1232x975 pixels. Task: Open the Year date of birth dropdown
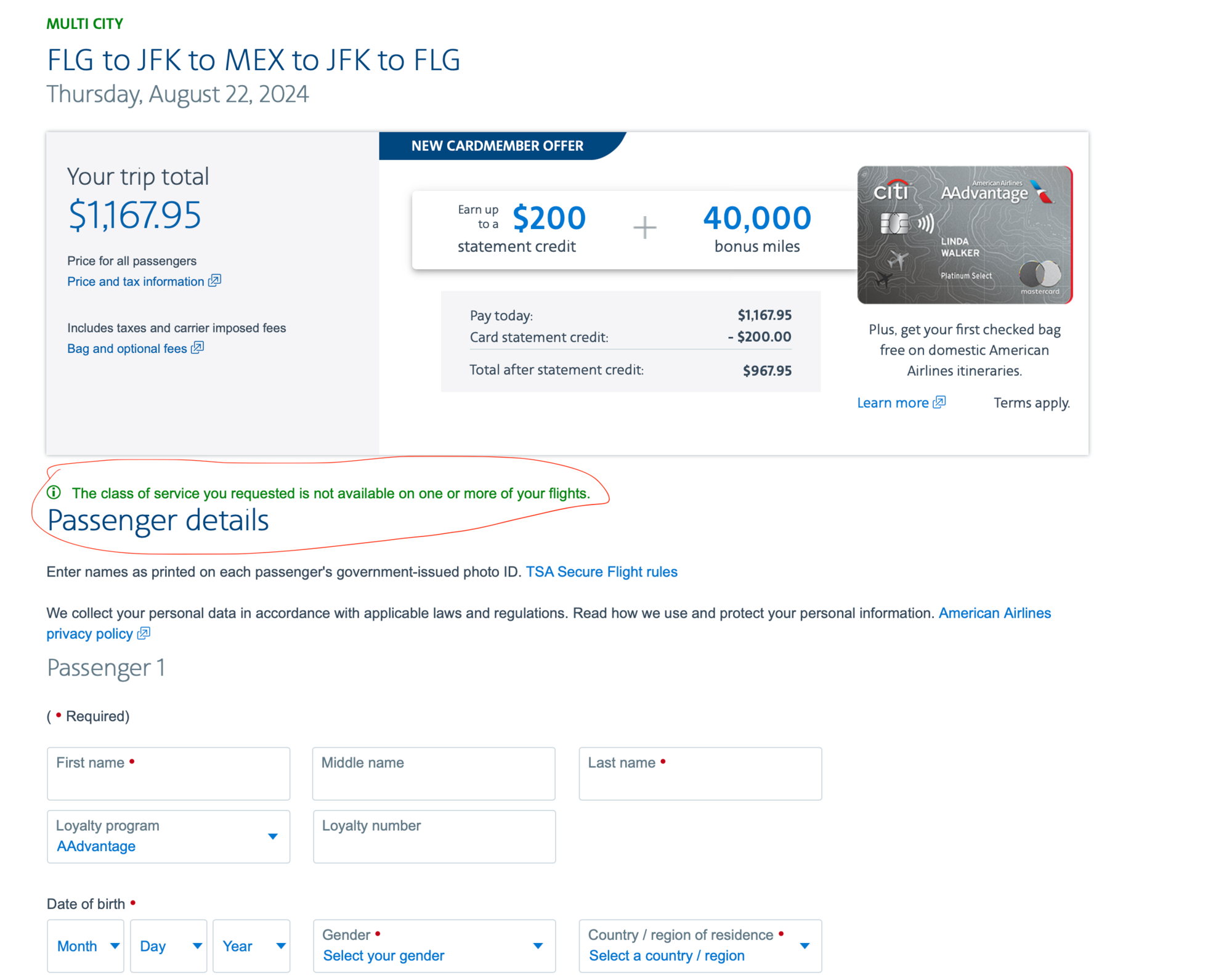tap(251, 946)
